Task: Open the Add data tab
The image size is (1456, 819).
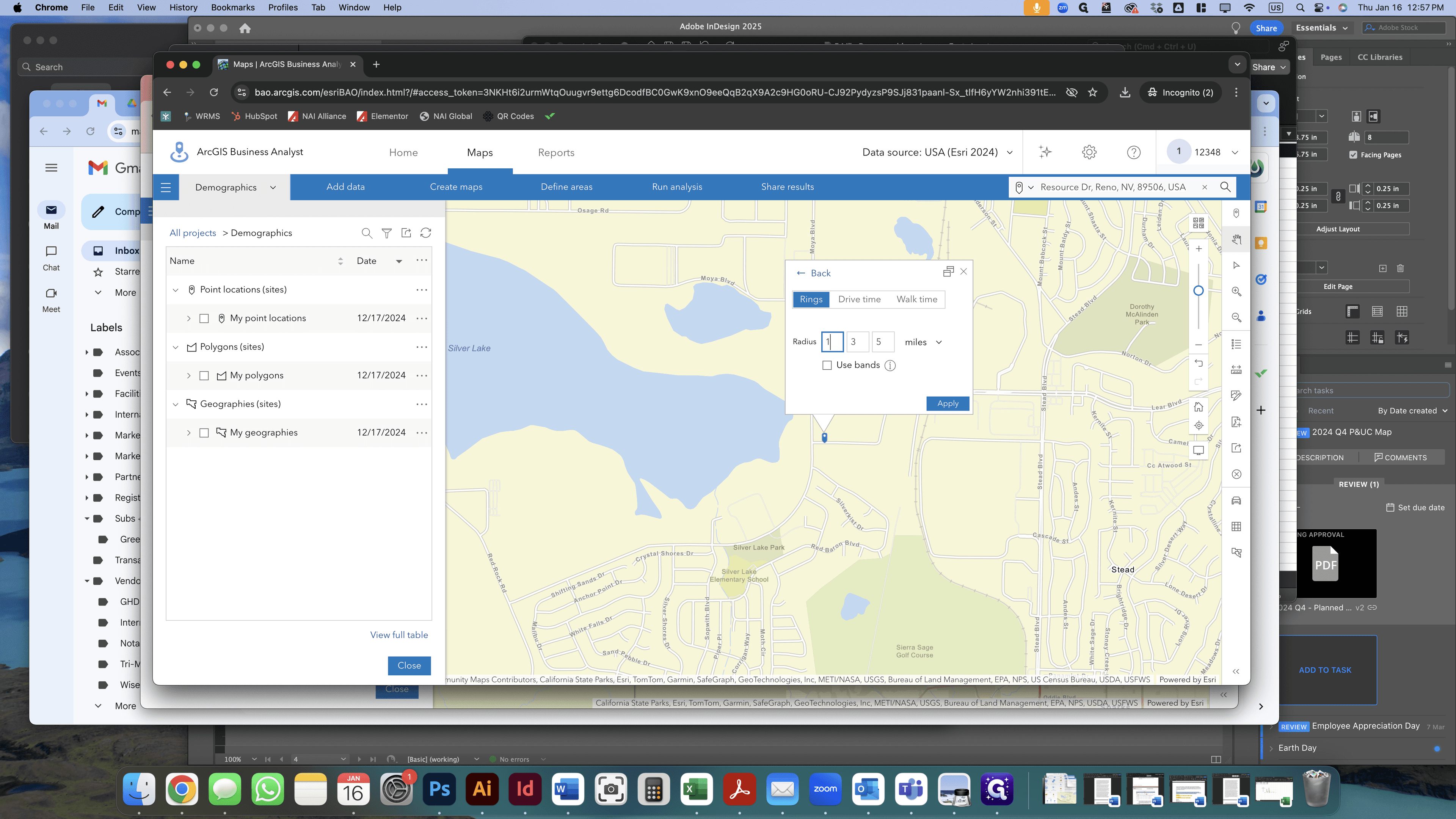Action: click(x=345, y=187)
